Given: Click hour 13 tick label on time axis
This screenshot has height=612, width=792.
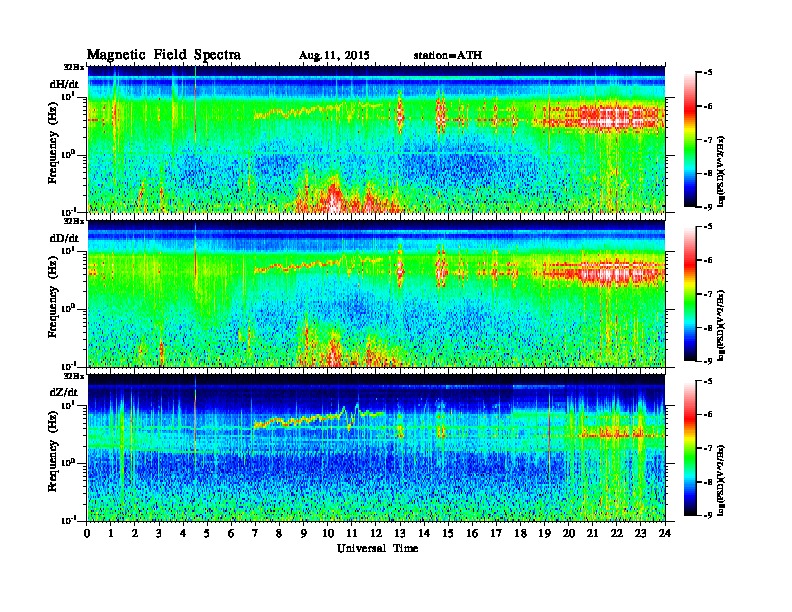Looking at the screenshot, I should 400,533.
